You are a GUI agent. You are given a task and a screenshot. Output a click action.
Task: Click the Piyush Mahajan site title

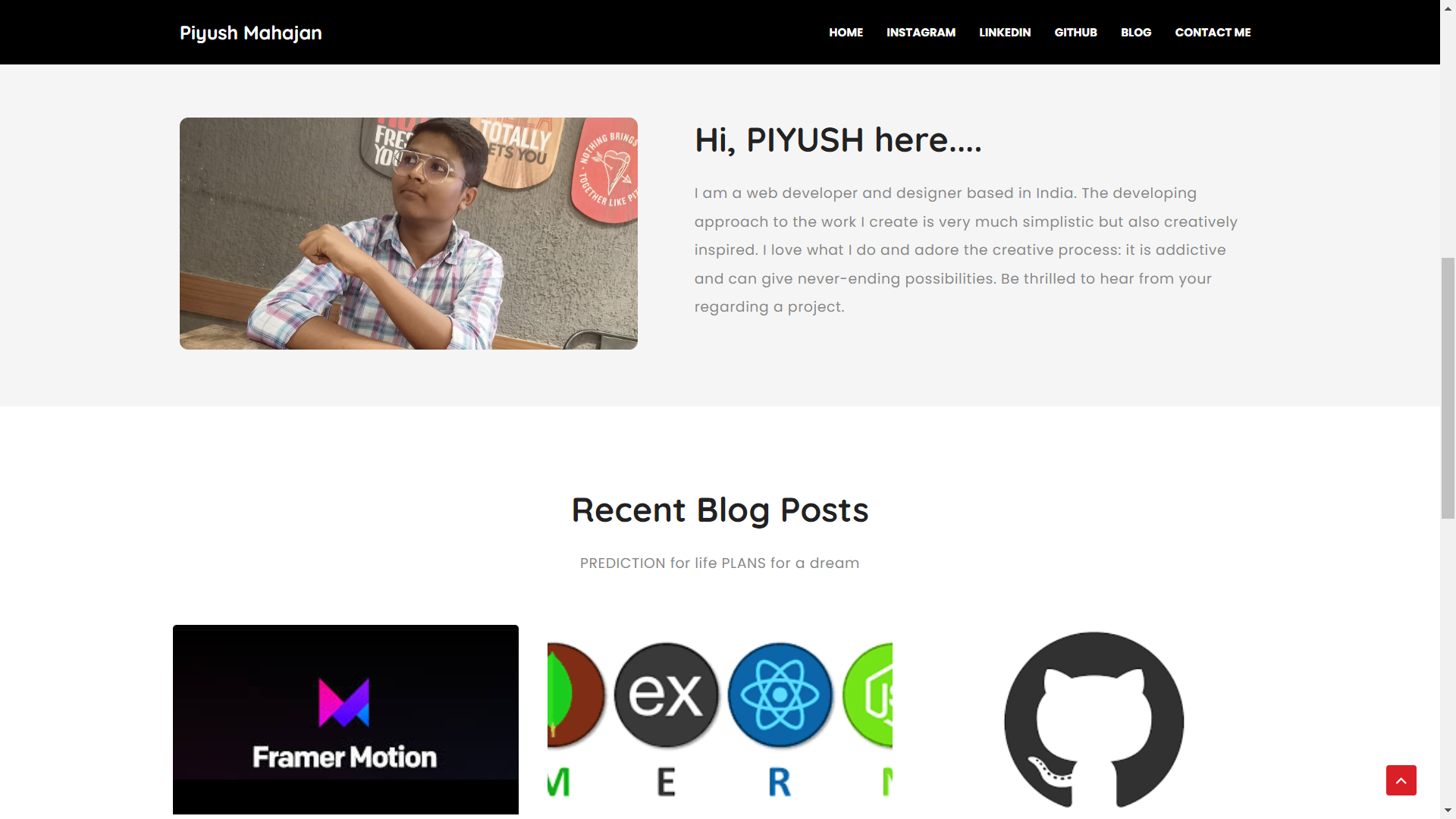click(x=251, y=33)
